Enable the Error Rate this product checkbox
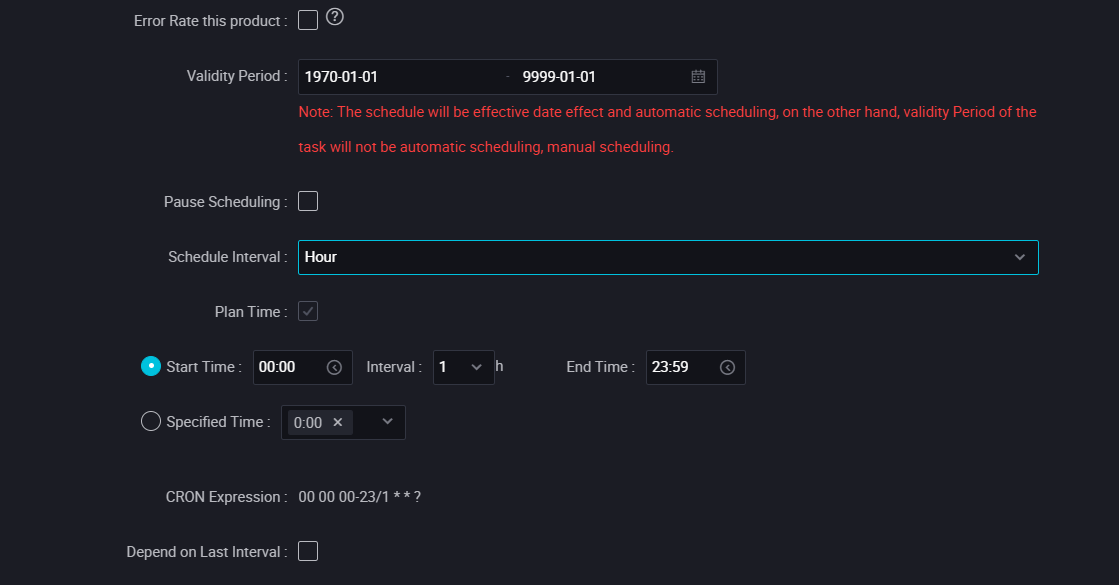The height and width of the screenshot is (585, 1119). point(308,20)
